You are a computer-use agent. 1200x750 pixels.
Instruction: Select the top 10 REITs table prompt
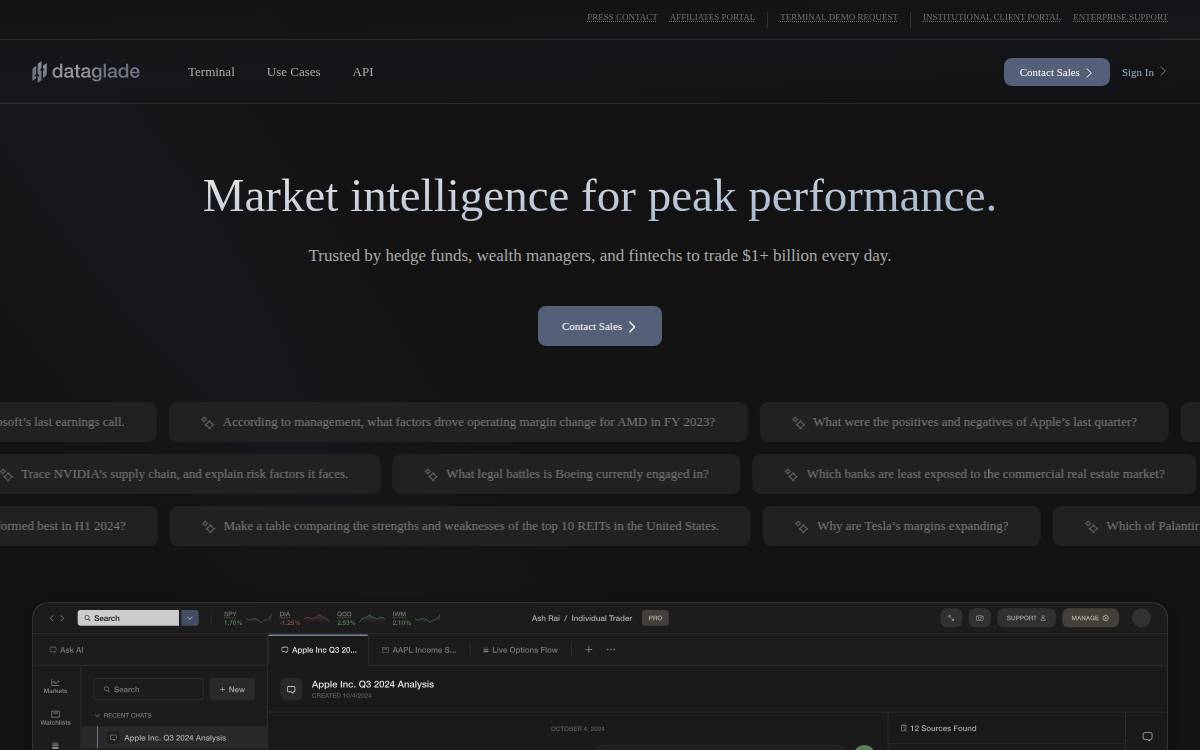460,526
